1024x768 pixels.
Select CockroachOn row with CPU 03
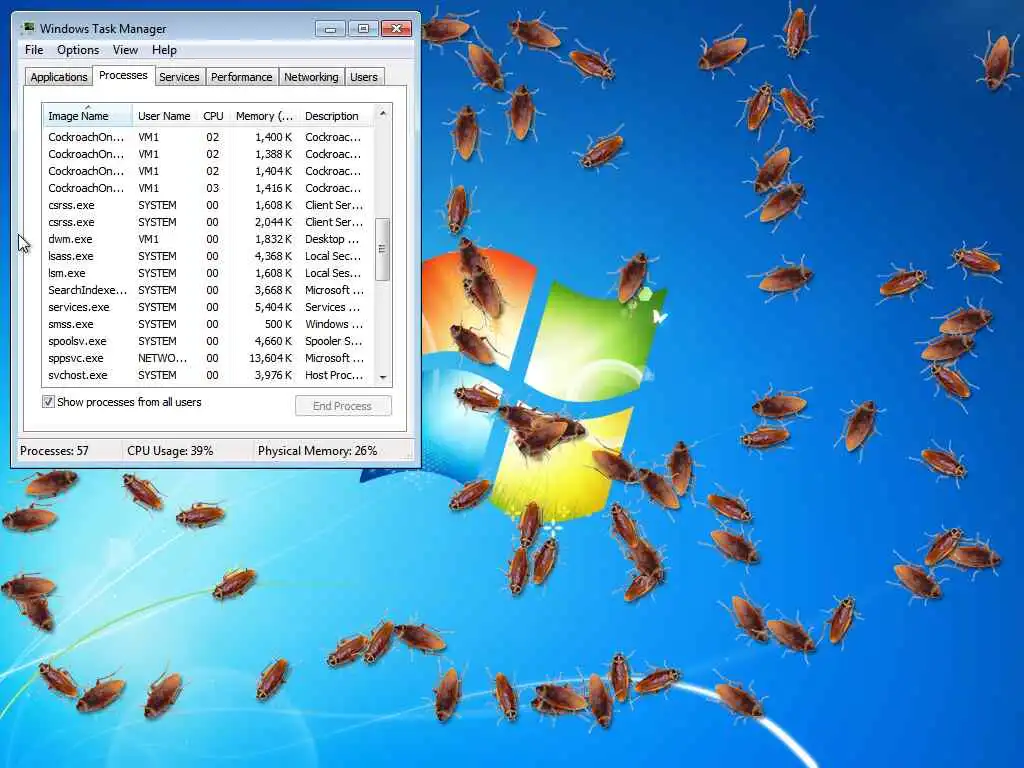[209, 188]
